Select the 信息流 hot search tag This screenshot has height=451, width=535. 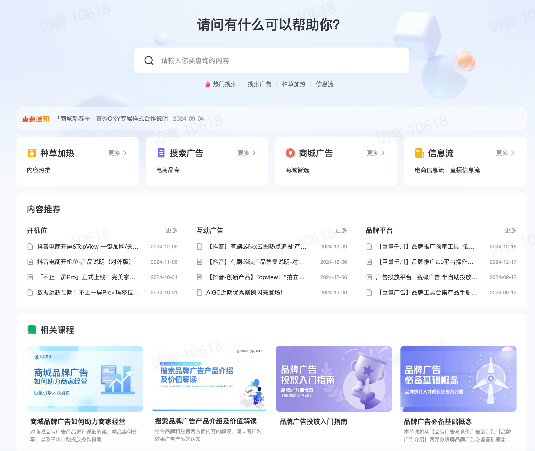[324, 84]
